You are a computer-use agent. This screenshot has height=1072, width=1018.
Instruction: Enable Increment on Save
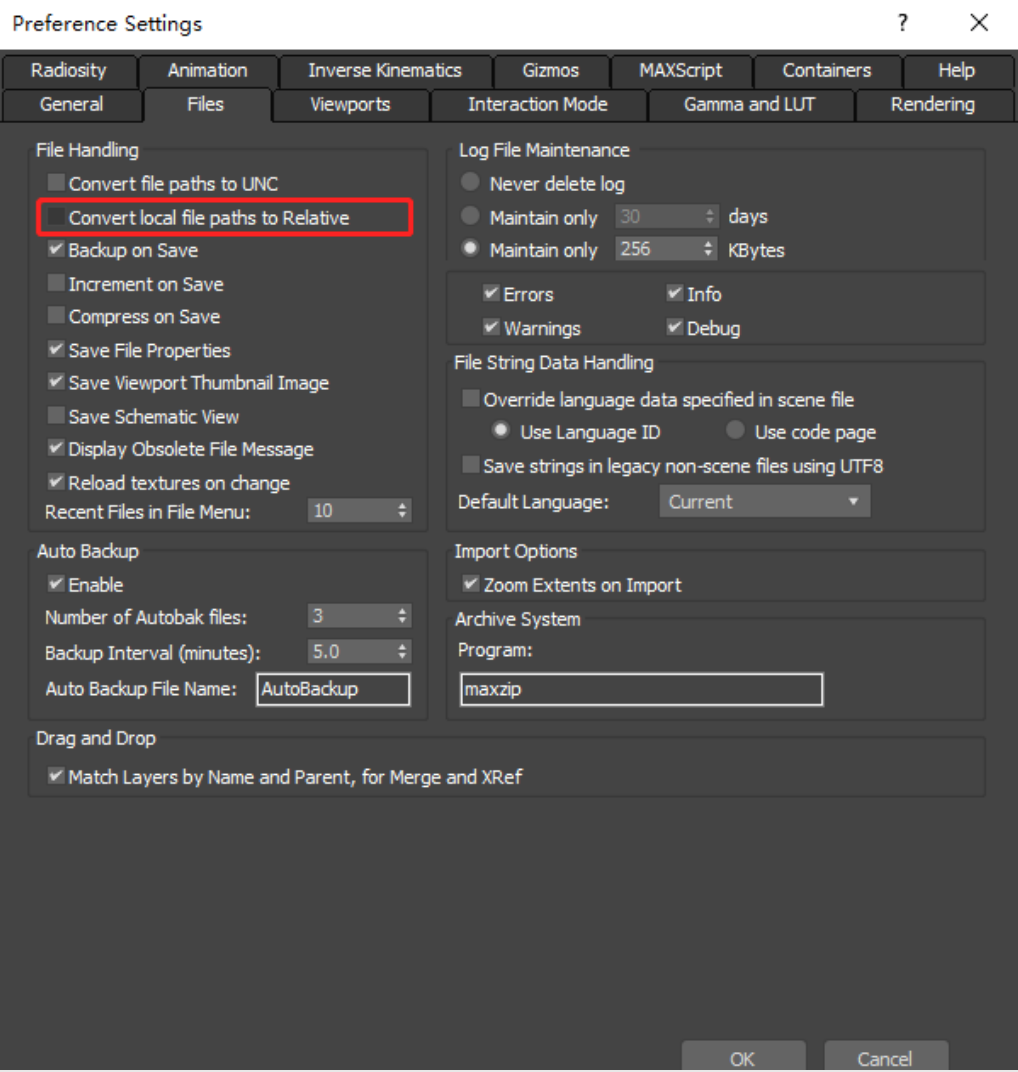click(x=56, y=283)
